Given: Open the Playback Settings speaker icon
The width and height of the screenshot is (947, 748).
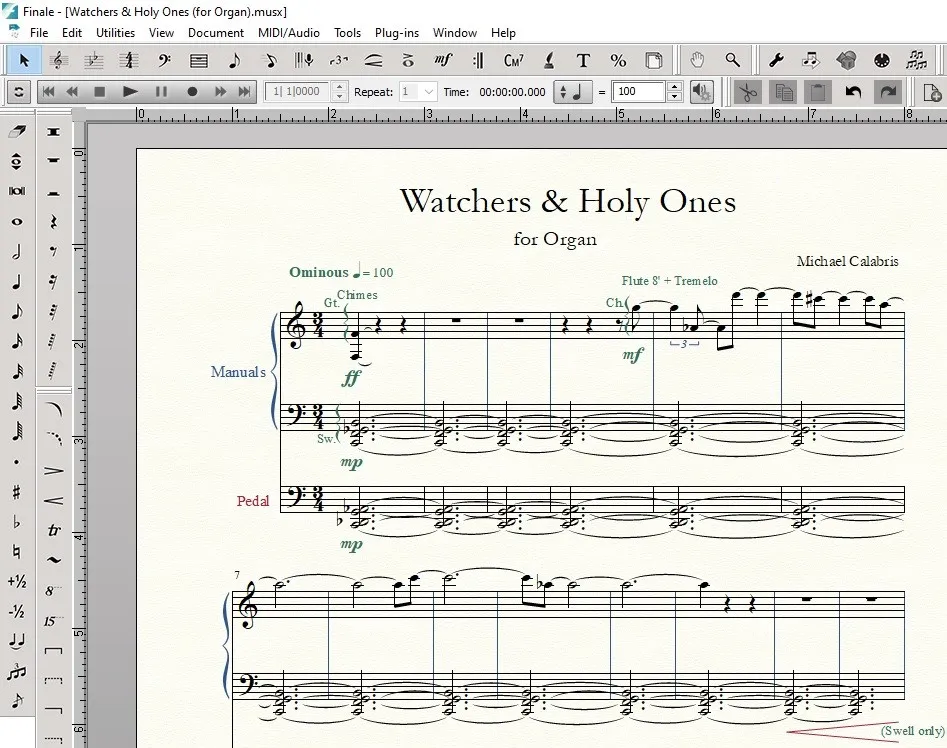Looking at the screenshot, I should (702, 92).
